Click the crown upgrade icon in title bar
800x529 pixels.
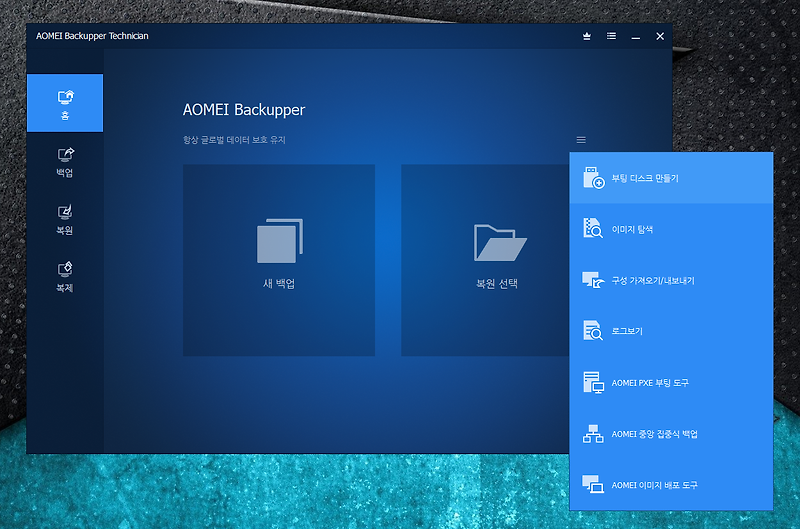click(587, 36)
